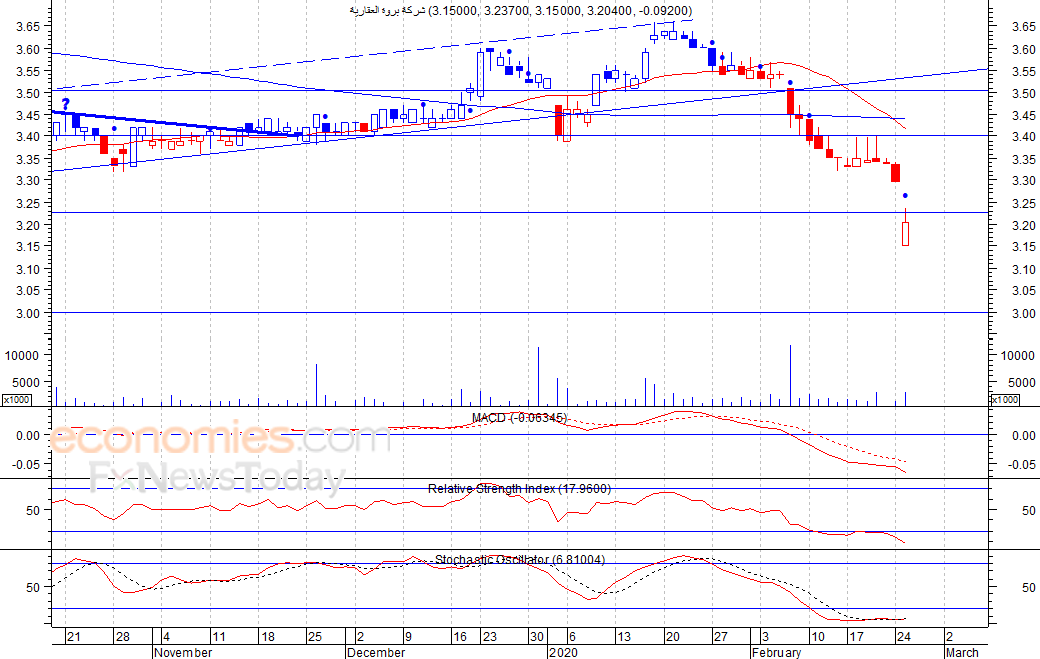Click the -0.05 MACD value on right axis
This screenshot has width=1040, height=659.
pos(1022,465)
